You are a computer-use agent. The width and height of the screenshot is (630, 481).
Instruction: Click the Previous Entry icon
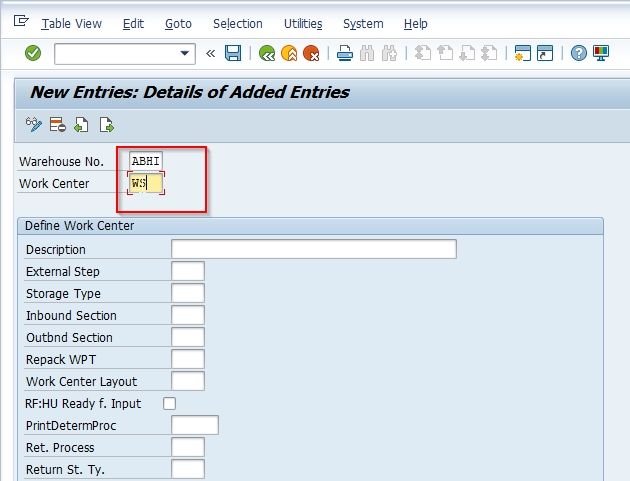[x=82, y=125]
